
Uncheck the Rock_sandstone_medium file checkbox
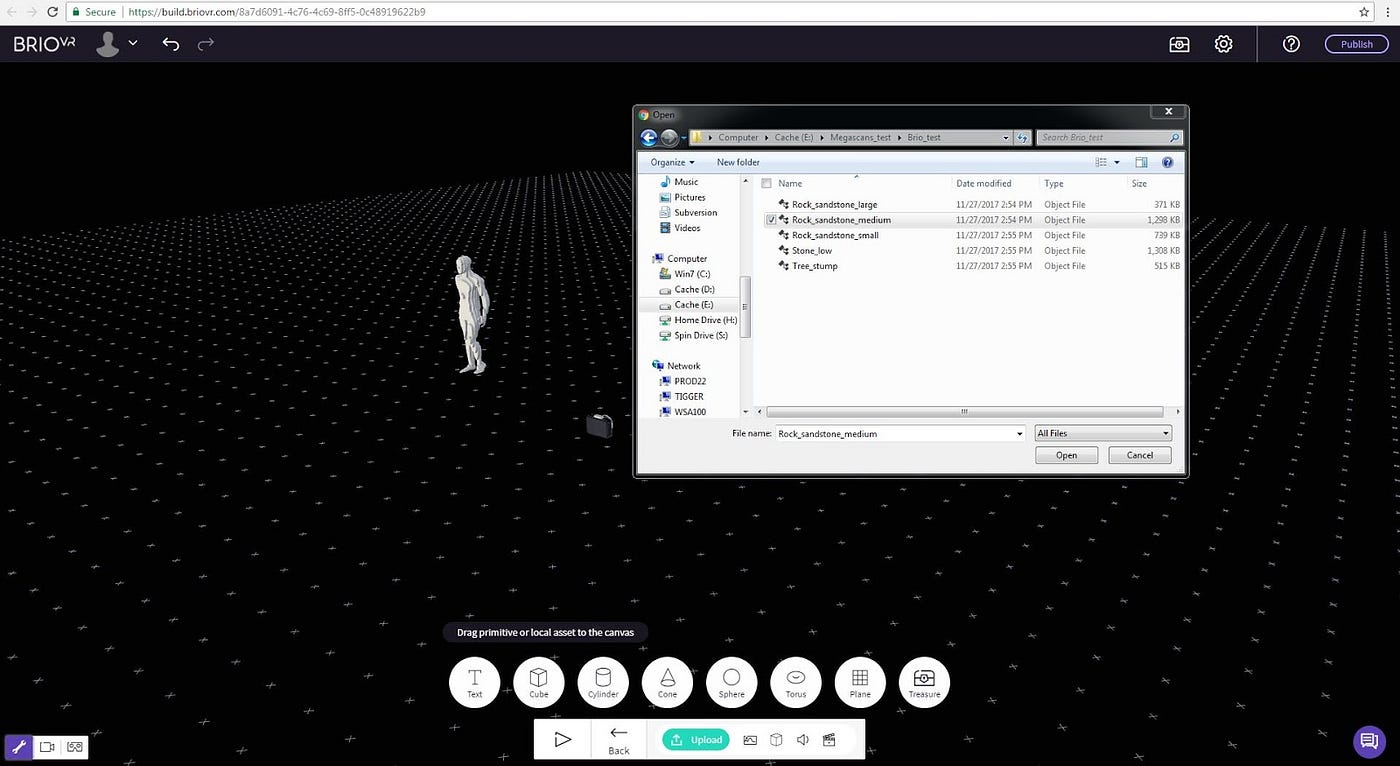coord(770,220)
